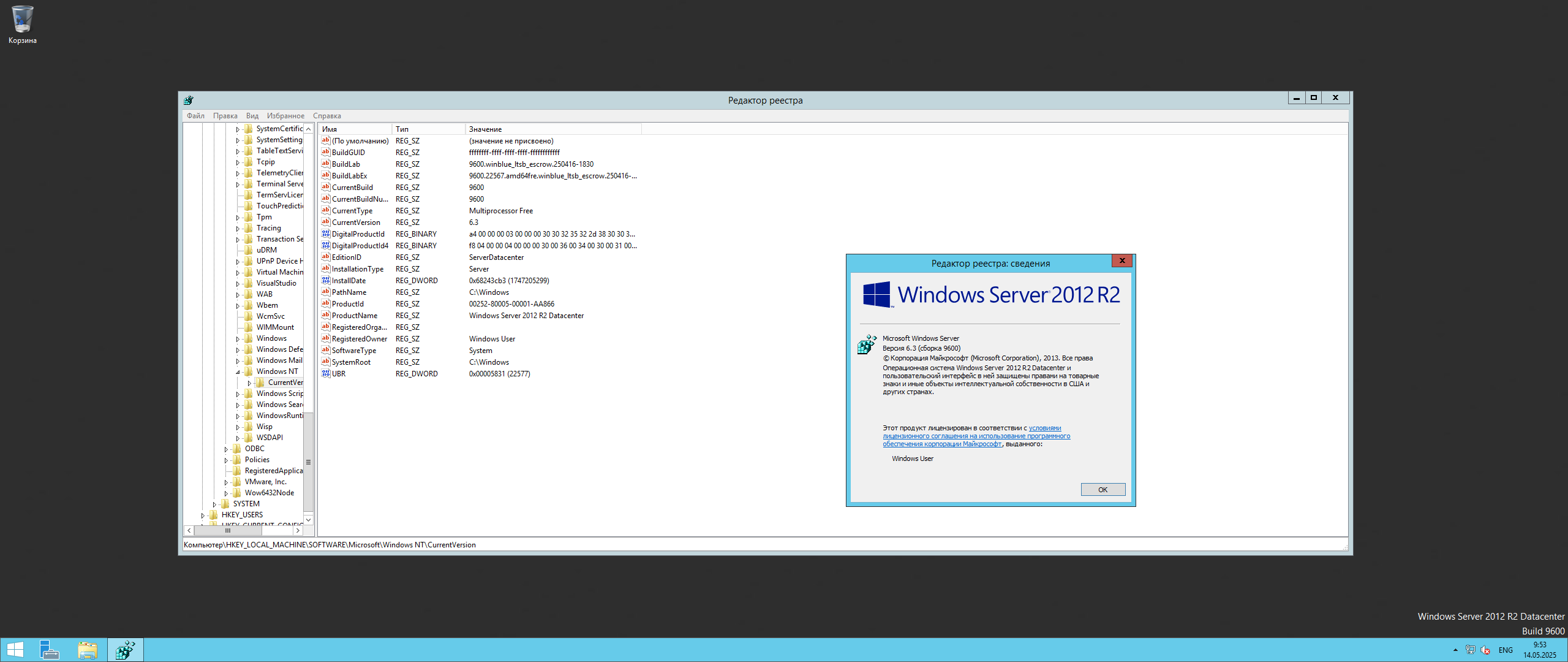Click the tree vertical scrollbar thumb
The image size is (1568, 662).
click(309, 462)
